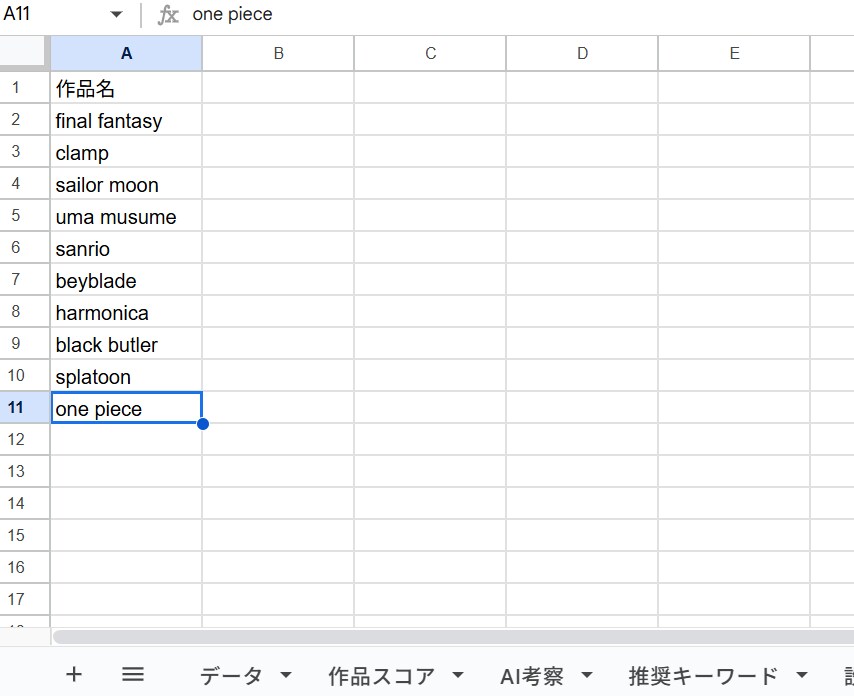Select the cell black butler
Viewport: 854px width, 696px height.
click(126, 343)
